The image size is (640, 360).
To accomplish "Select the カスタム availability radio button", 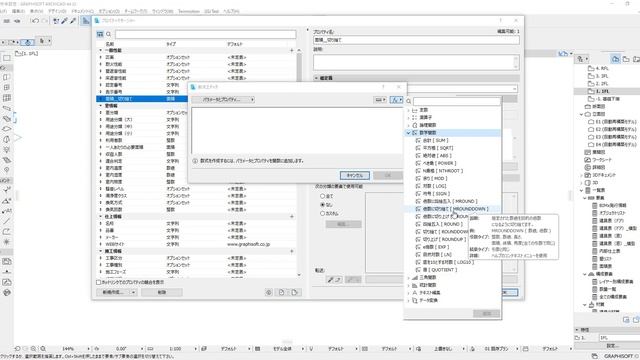I will 322,213.
